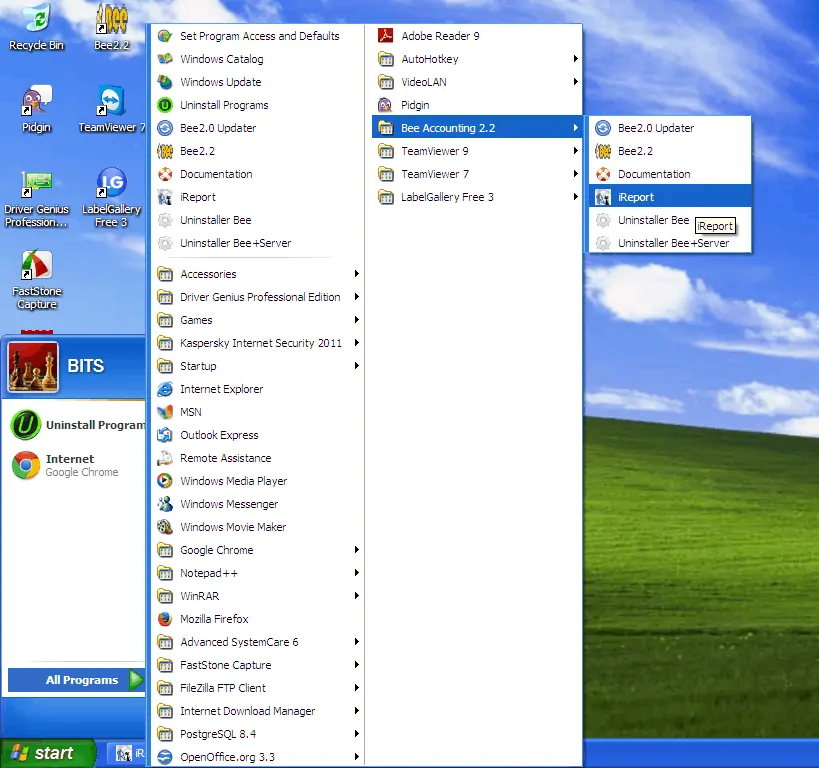The width and height of the screenshot is (819, 768).
Task: Open the OpenOffice.org 3.3 folder
Action: [257, 757]
